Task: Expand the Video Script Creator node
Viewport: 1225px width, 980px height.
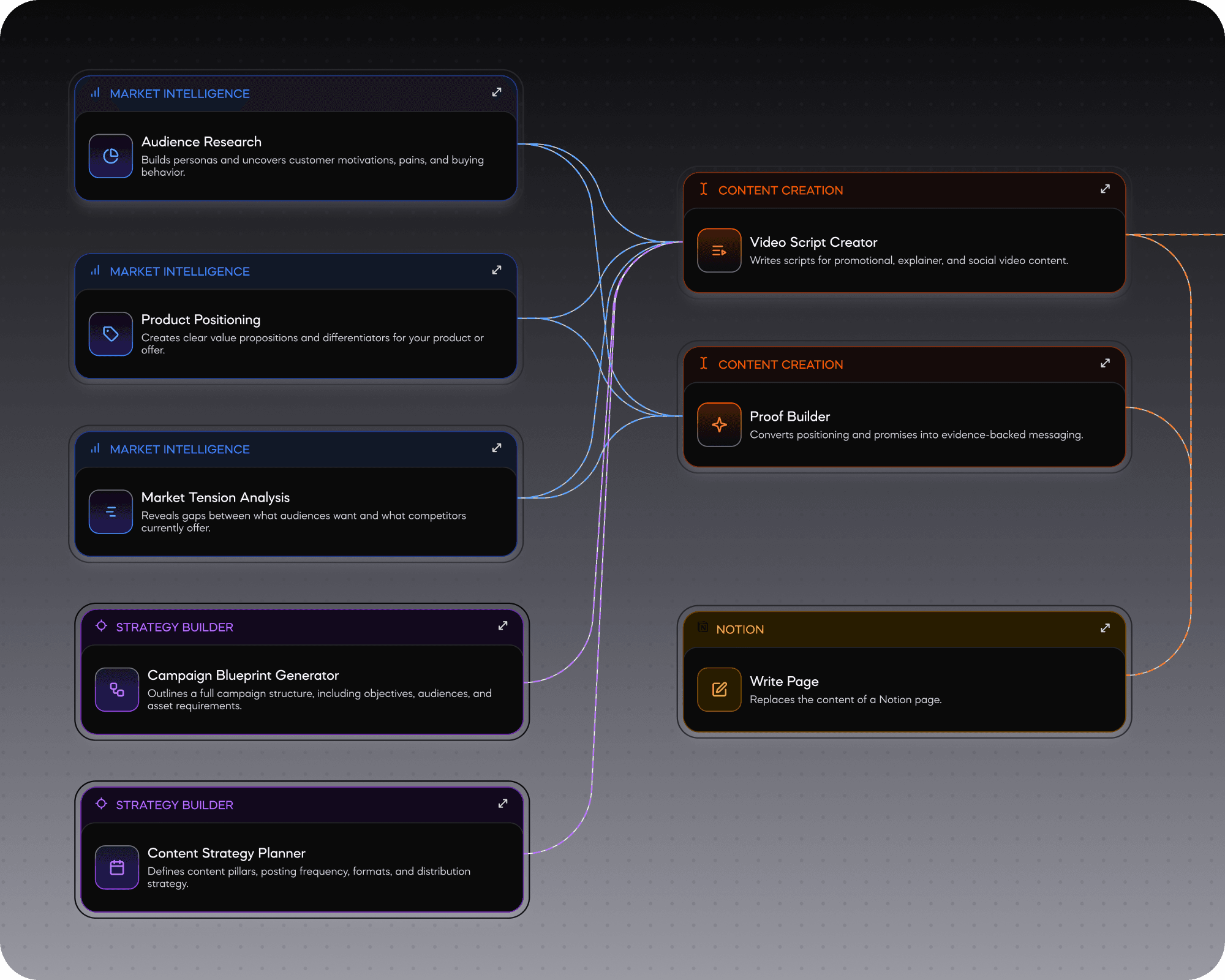Action: [x=1105, y=189]
